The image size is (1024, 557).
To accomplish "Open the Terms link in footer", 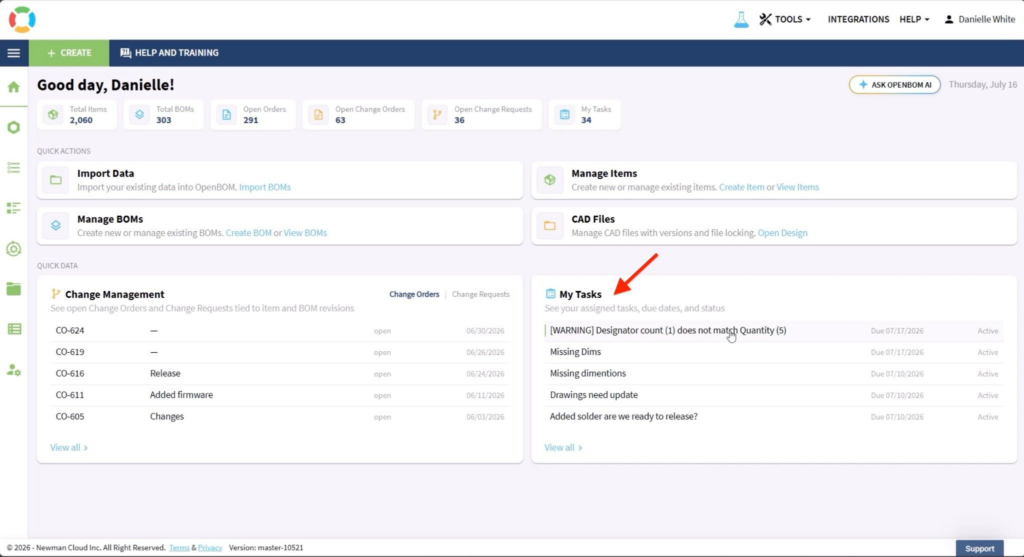I will click(179, 548).
